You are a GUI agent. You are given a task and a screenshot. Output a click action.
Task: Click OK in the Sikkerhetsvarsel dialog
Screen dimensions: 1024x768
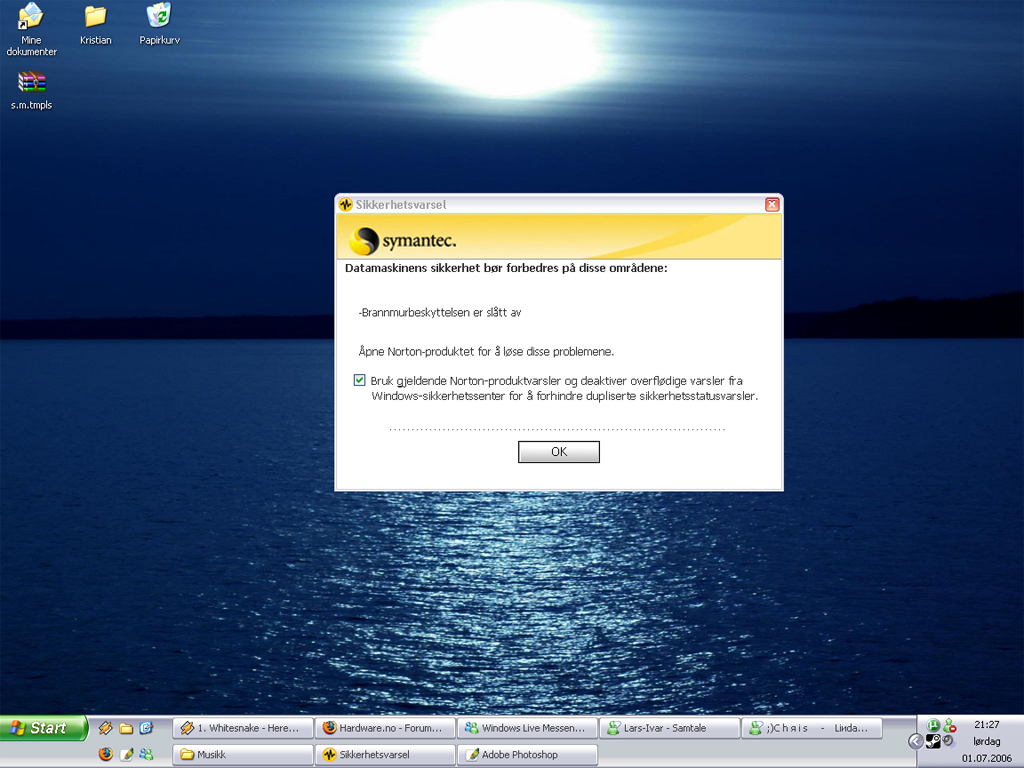(558, 451)
